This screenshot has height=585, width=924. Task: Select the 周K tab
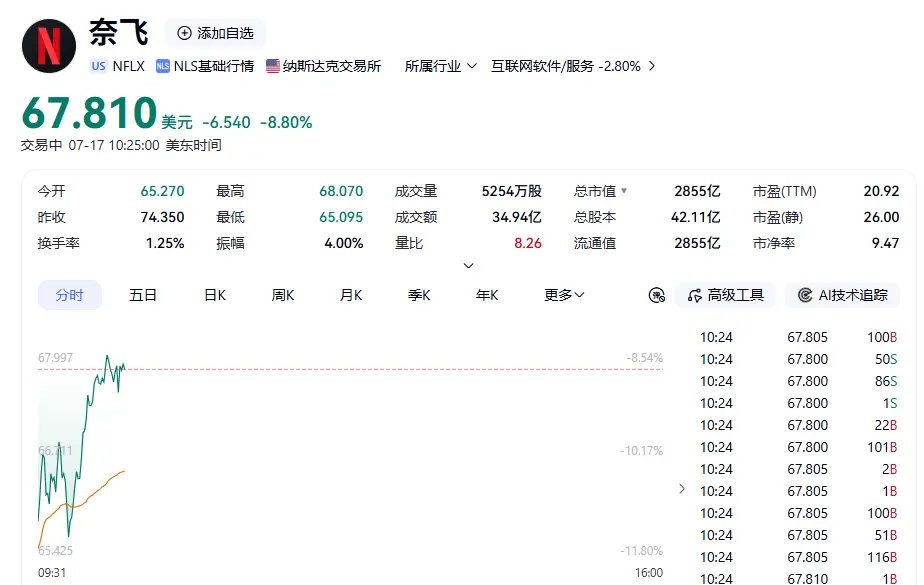click(283, 295)
